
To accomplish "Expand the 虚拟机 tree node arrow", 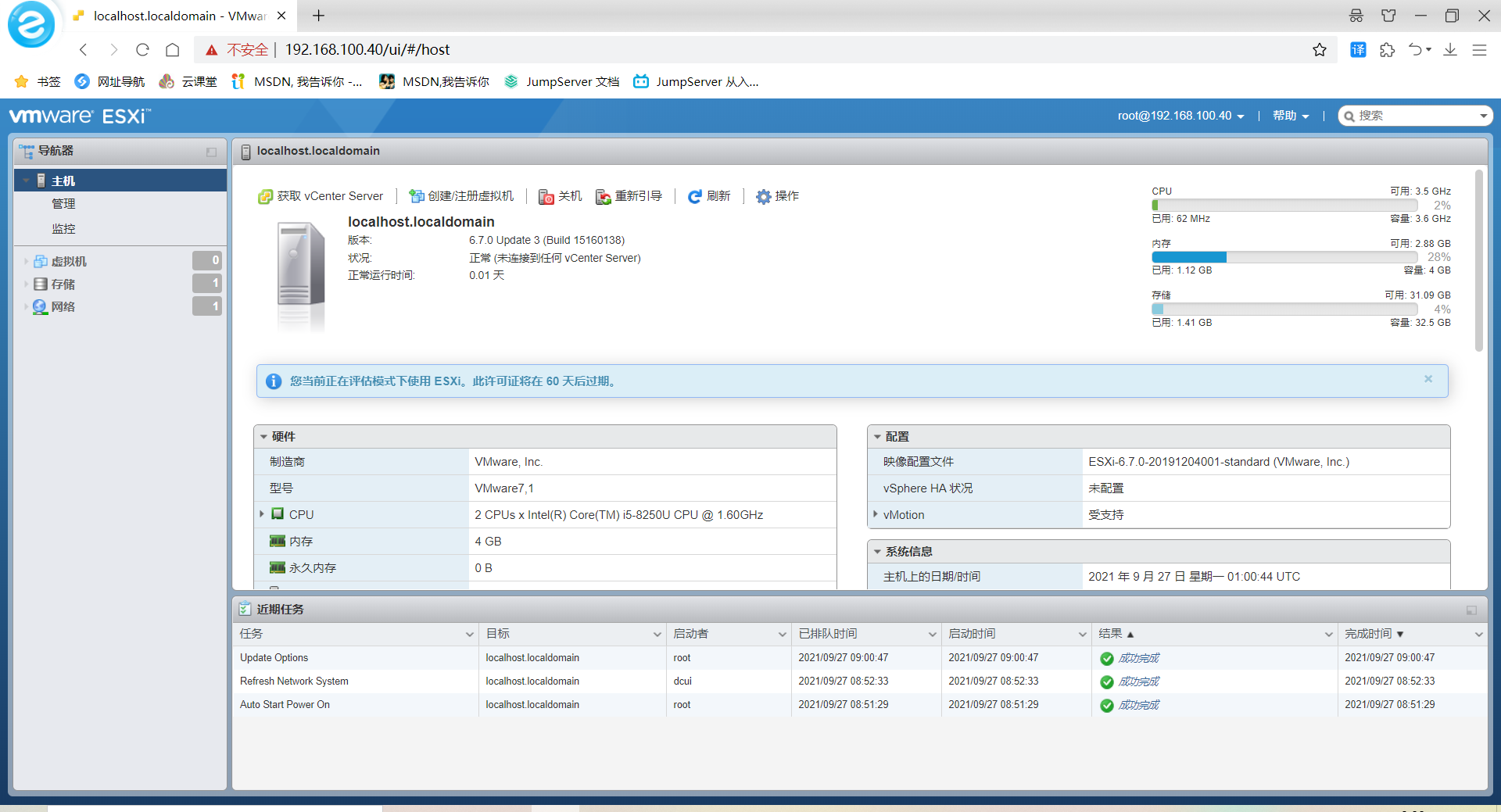I will pos(26,261).
